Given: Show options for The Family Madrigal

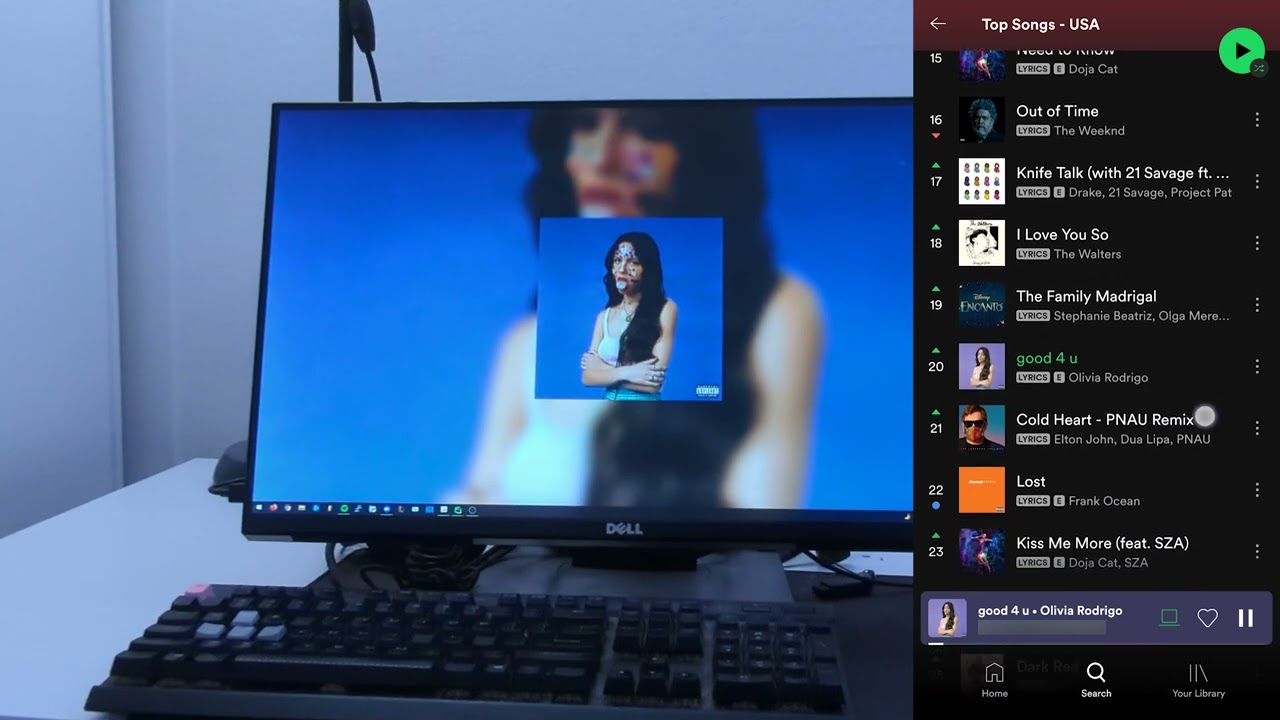Looking at the screenshot, I should pyautogui.click(x=1257, y=305).
